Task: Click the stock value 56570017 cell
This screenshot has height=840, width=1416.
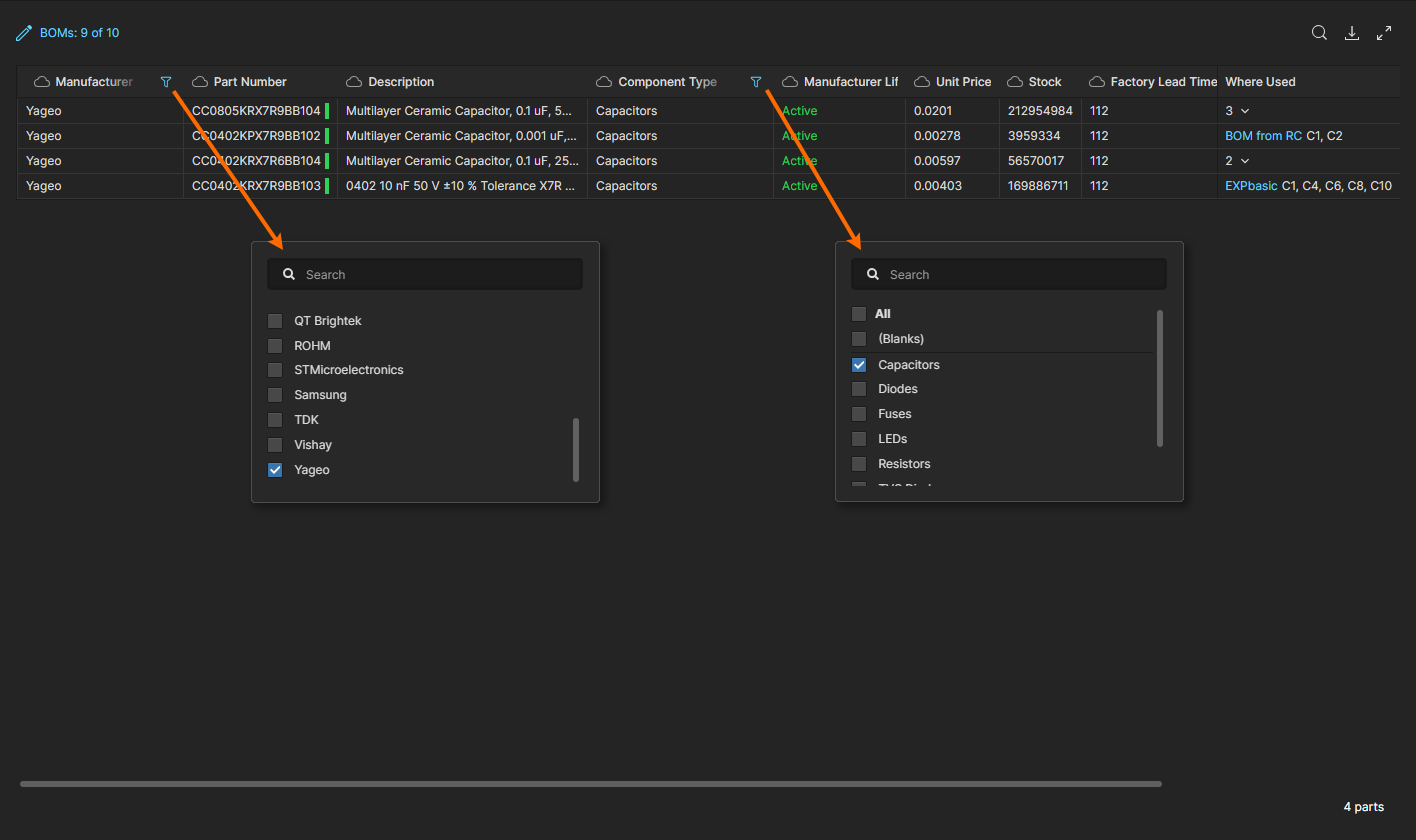Action: pos(1040,161)
